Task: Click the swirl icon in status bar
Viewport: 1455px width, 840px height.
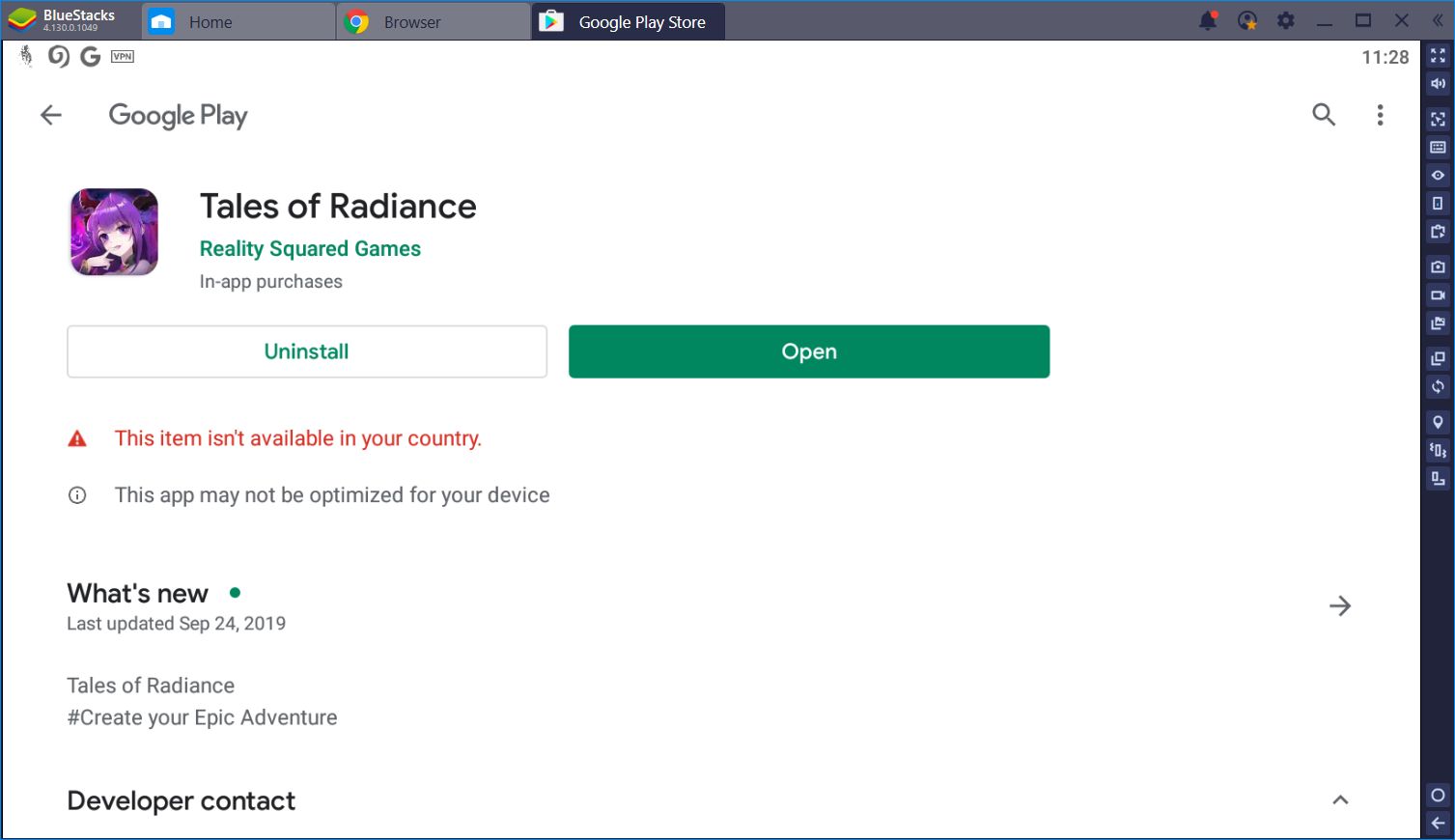Action: (x=59, y=57)
